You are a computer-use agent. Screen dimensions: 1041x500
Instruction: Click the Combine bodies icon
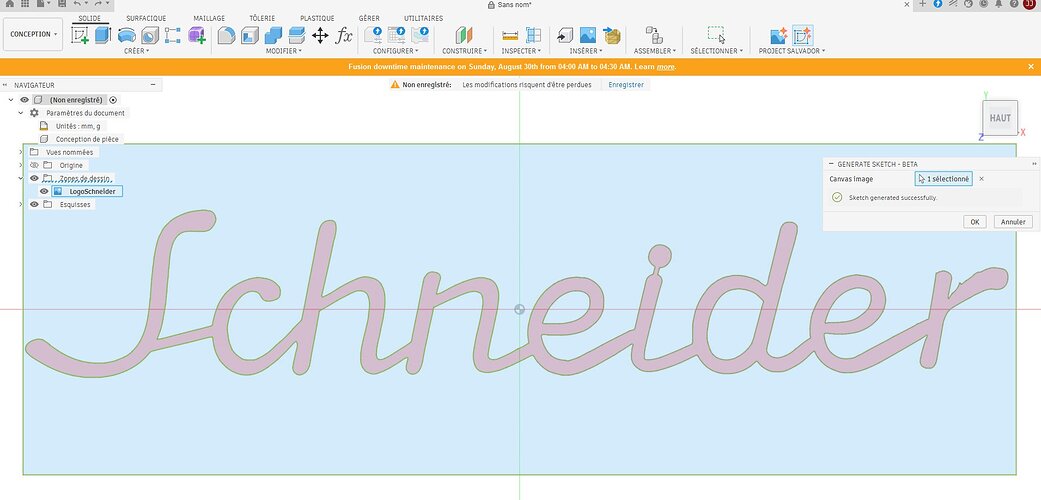(273, 35)
